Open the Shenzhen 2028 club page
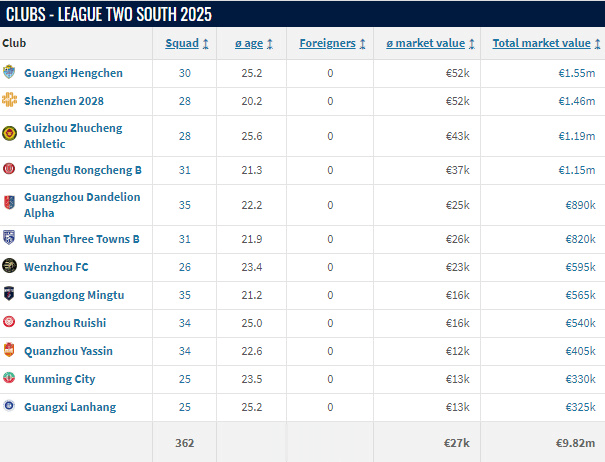This screenshot has width=605, height=462. (64, 101)
